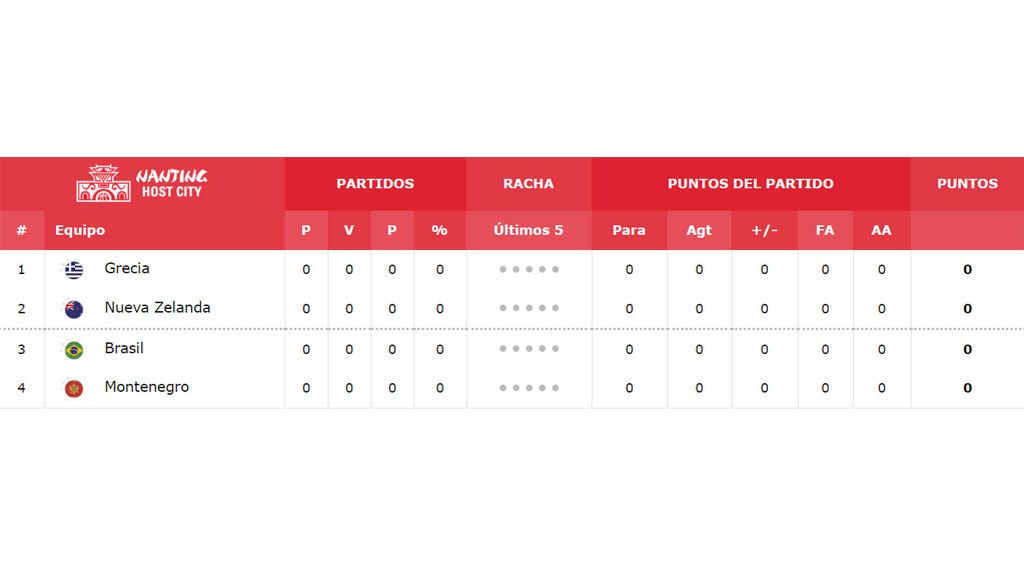Open the Montenegro team link
The width and height of the screenshot is (1024, 576).
(147, 387)
